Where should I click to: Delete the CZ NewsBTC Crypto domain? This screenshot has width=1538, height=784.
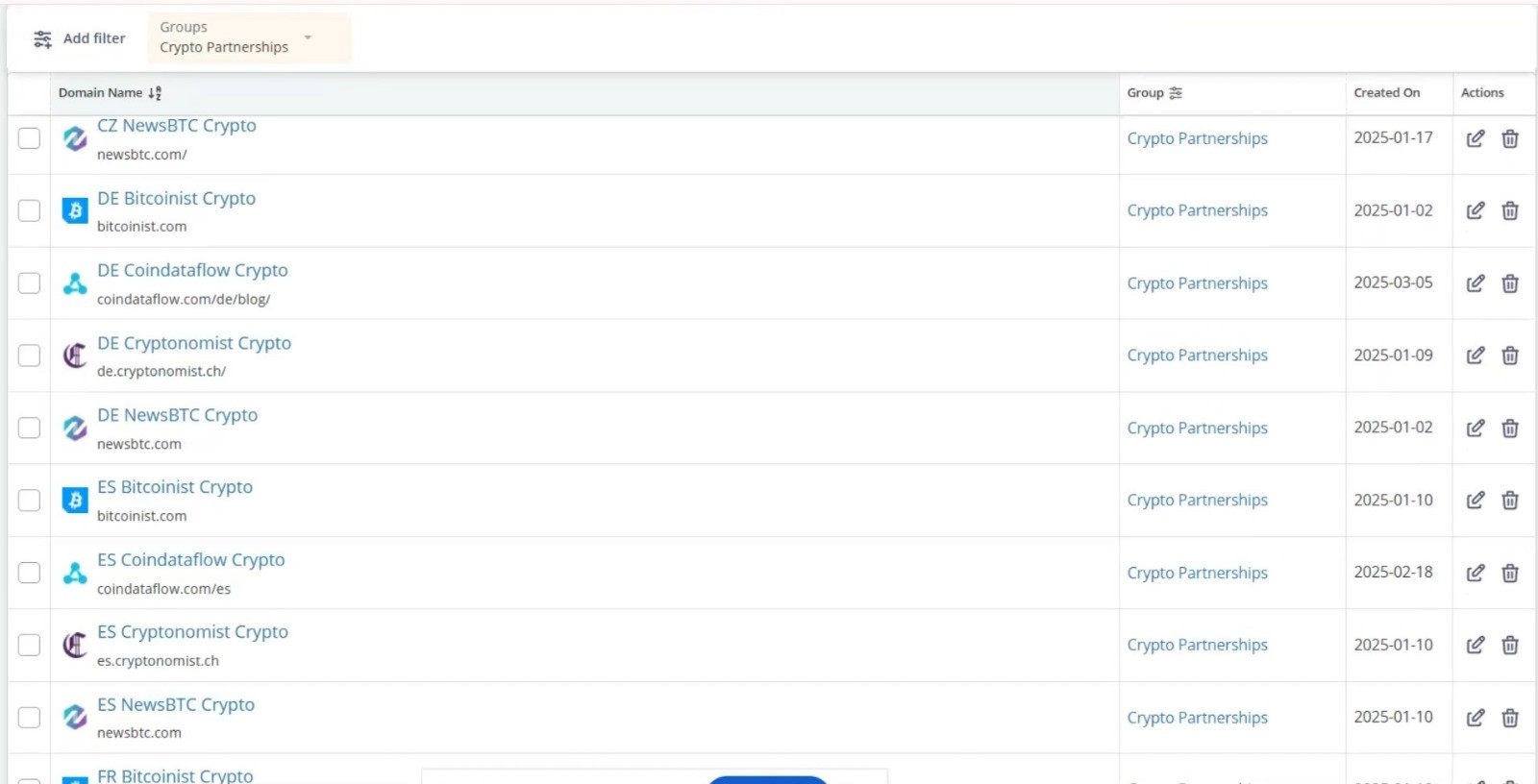point(1510,138)
